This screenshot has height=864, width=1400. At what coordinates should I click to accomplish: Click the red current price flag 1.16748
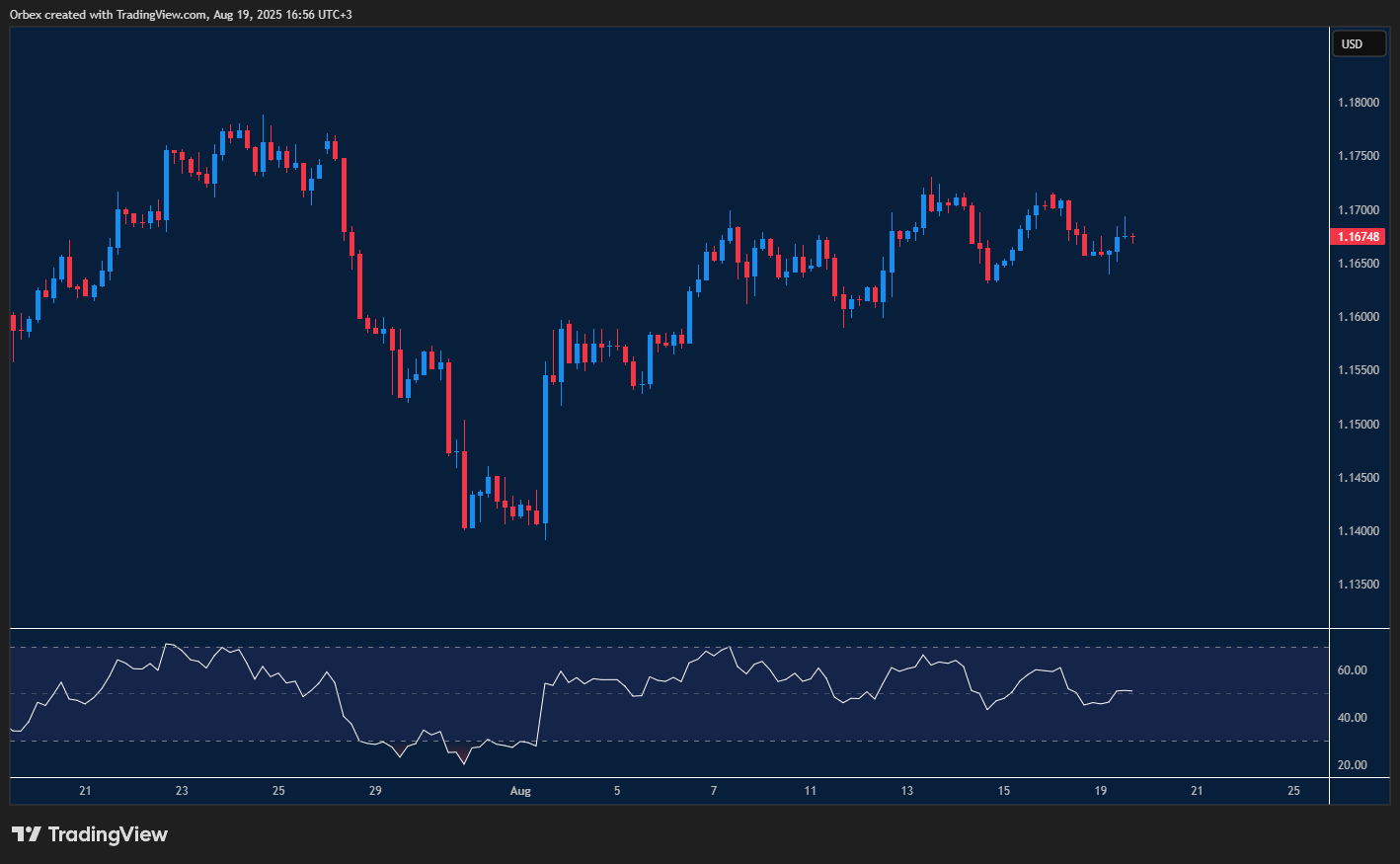point(1358,236)
